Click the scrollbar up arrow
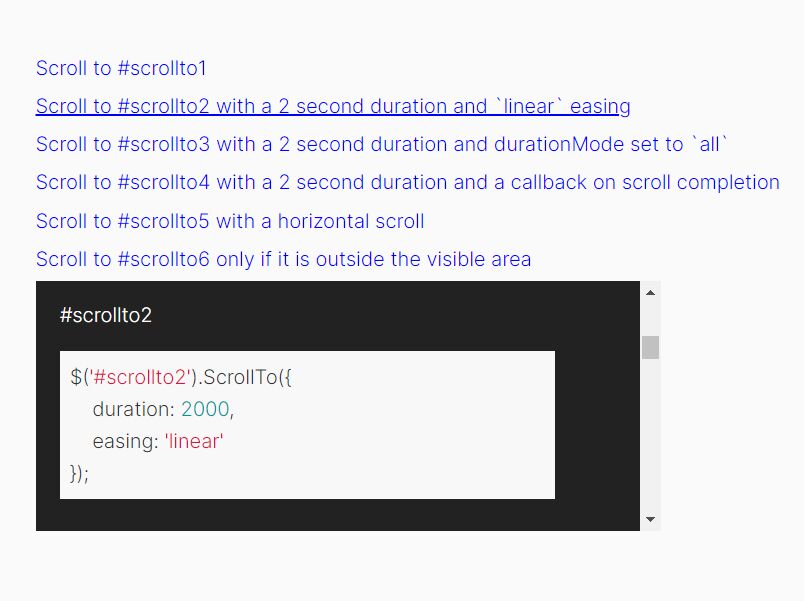This screenshot has width=804, height=601. pyautogui.click(x=650, y=293)
